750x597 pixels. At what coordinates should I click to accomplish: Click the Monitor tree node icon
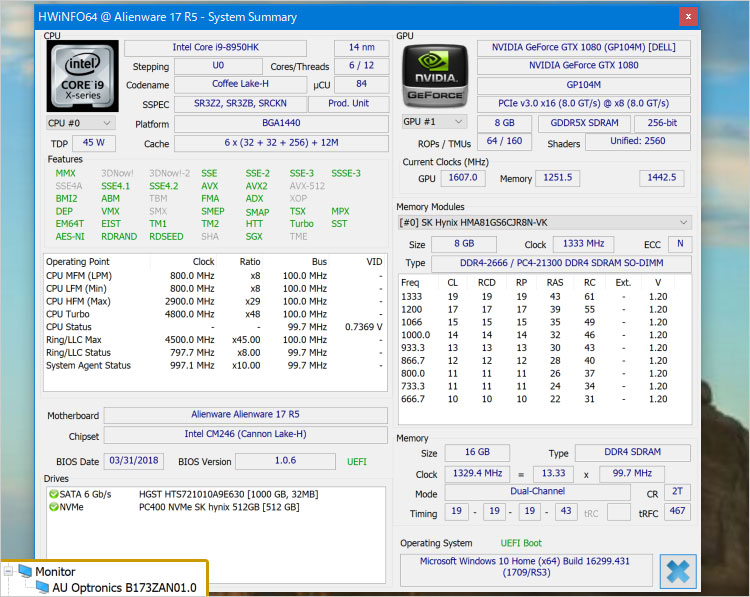pyautogui.click(x=25, y=571)
